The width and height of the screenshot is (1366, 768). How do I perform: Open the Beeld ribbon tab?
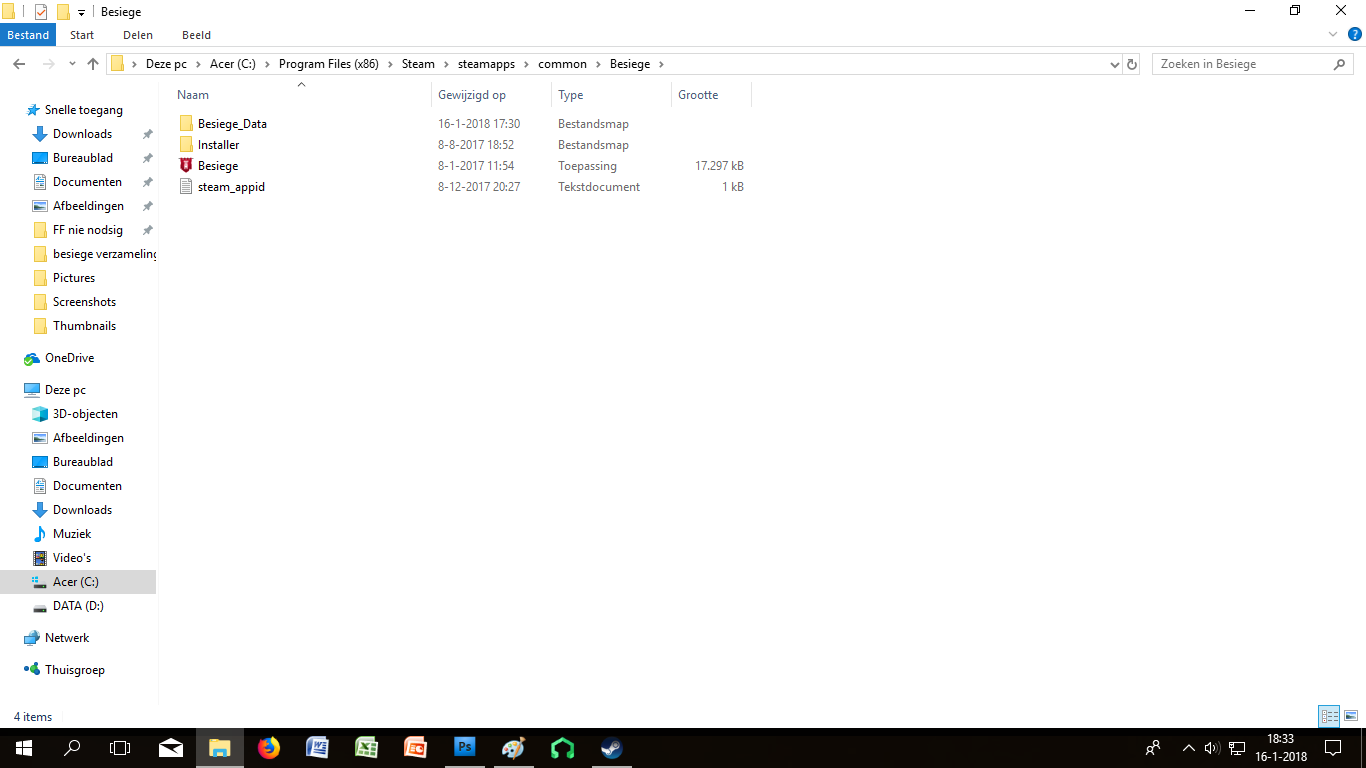coord(196,35)
